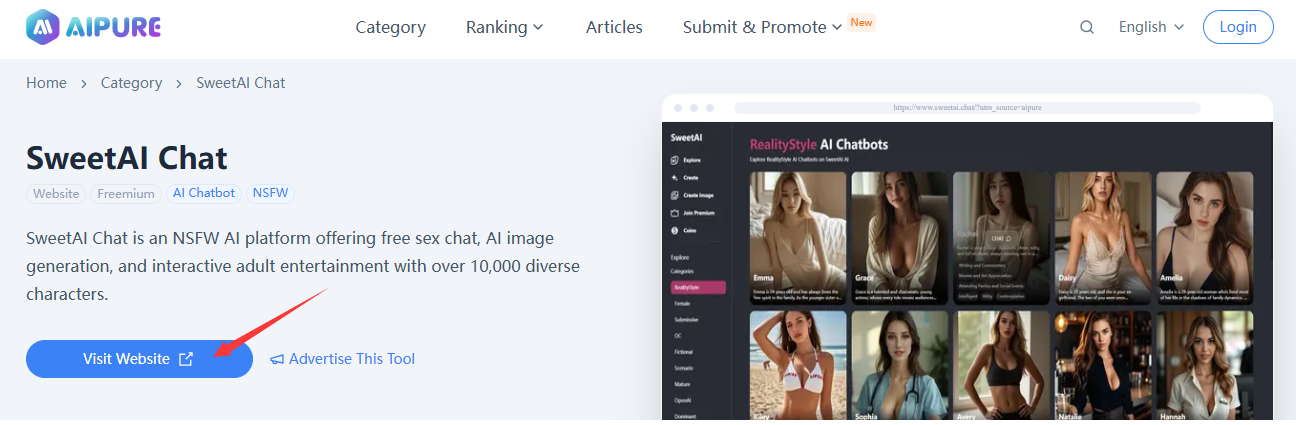Expand the Ranking dropdown

click(505, 27)
